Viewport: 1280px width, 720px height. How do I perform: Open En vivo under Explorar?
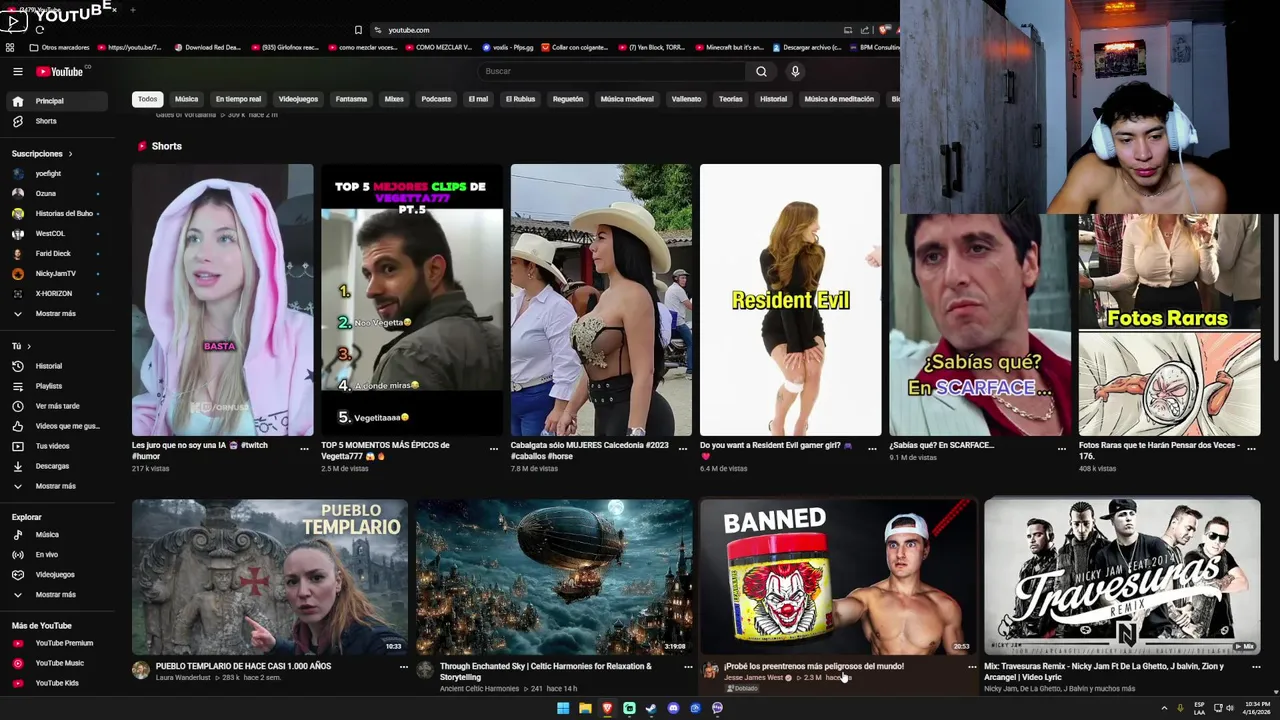[55, 555]
